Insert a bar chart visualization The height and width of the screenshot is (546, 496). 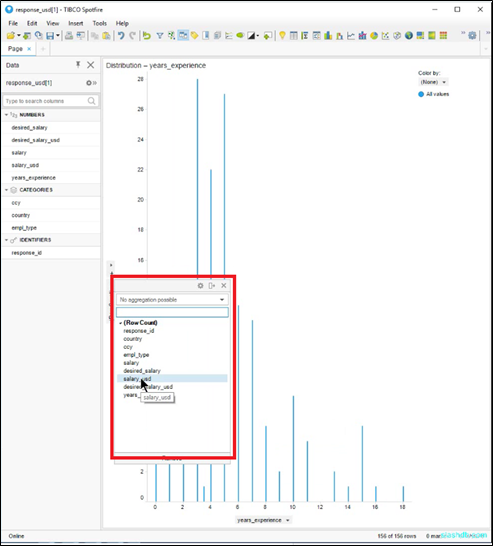328,36
